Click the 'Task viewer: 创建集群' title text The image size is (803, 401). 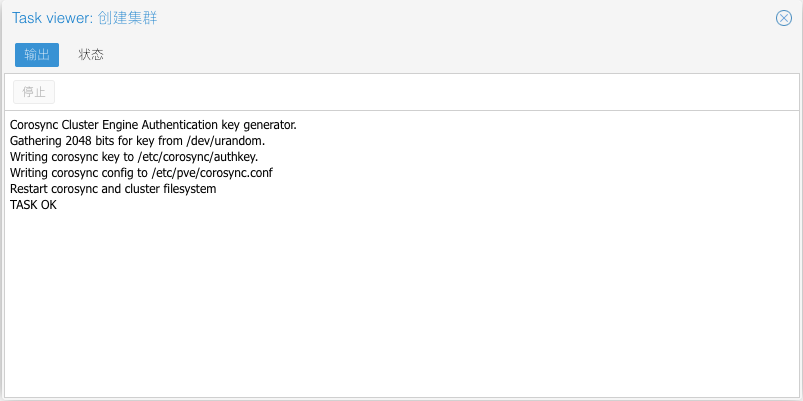coord(84,18)
